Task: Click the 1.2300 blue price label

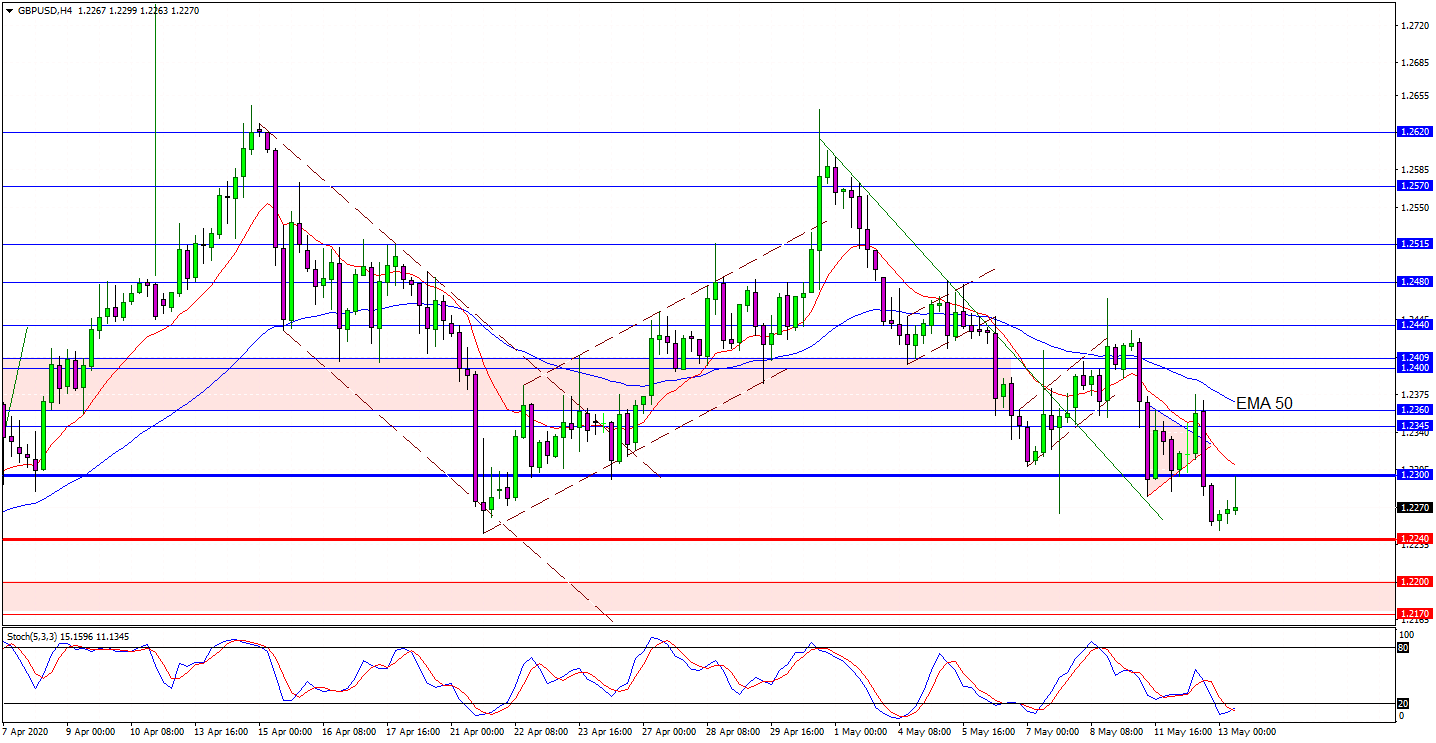Action: [1413, 475]
